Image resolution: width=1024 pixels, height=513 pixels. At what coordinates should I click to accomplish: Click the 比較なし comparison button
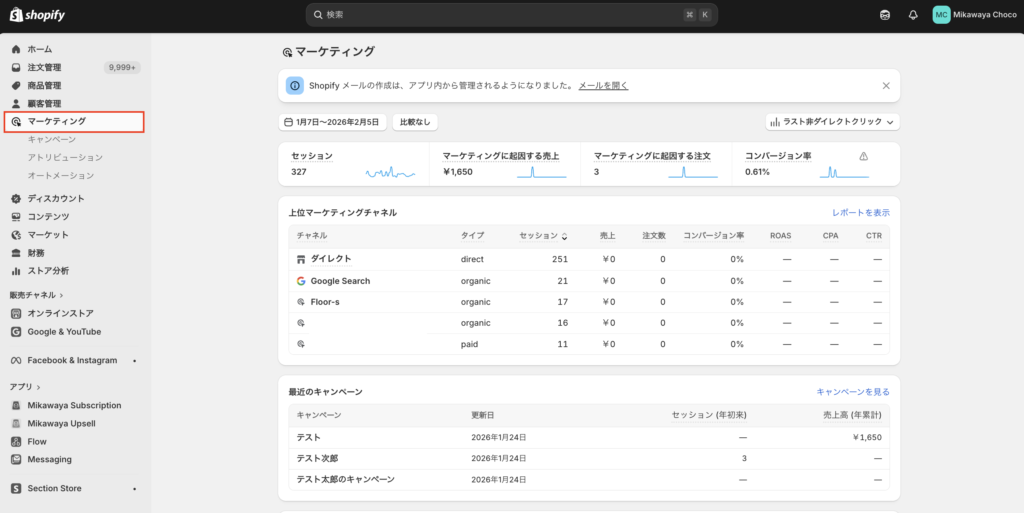[415, 122]
